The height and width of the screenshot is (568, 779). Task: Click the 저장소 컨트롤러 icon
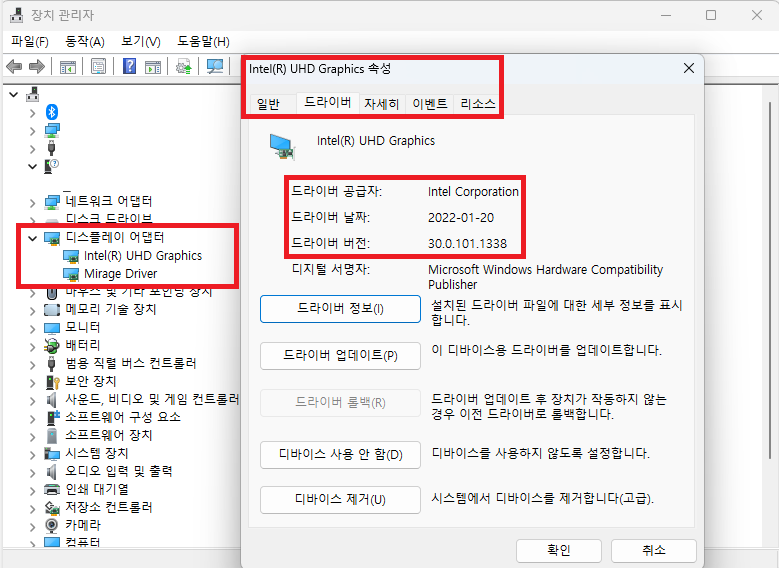click(x=52, y=507)
